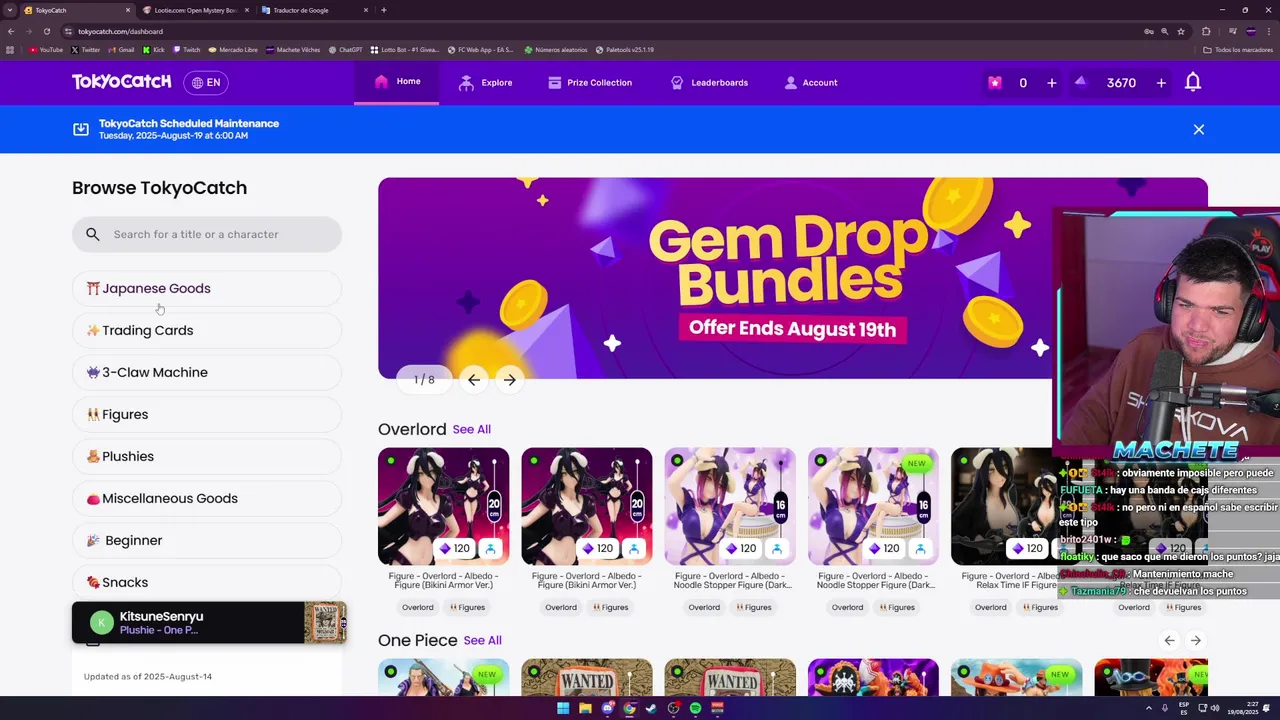Add gems with the plus beside 3670
This screenshot has width=1280, height=720.
(1161, 83)
